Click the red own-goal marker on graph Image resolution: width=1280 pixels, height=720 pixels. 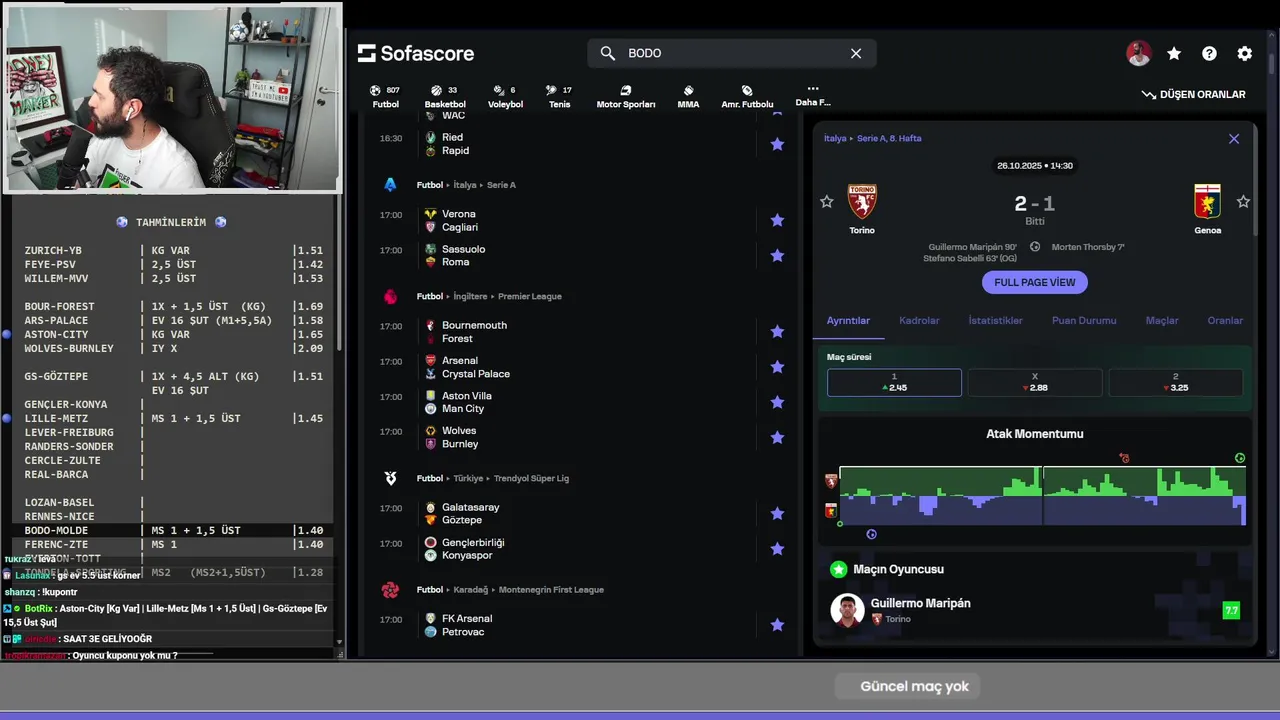1124,458
